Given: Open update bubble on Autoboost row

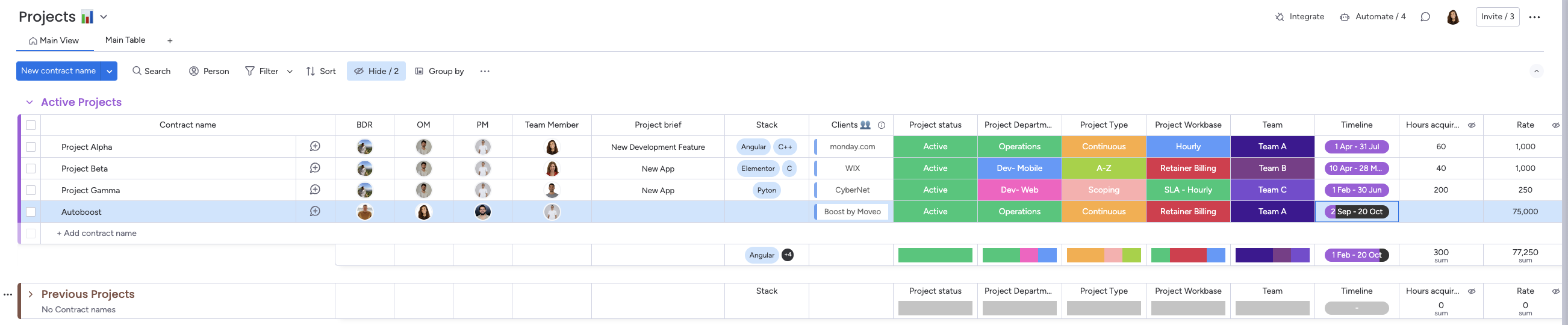Looking at the screenshot, I should click(315, 212).
